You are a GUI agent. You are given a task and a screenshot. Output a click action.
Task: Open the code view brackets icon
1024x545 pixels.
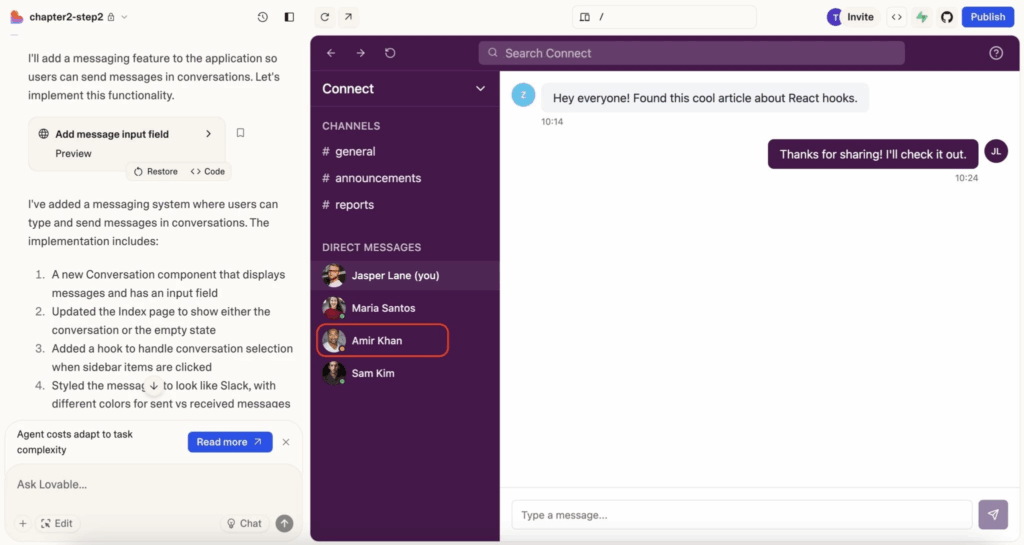pos(897,17)
